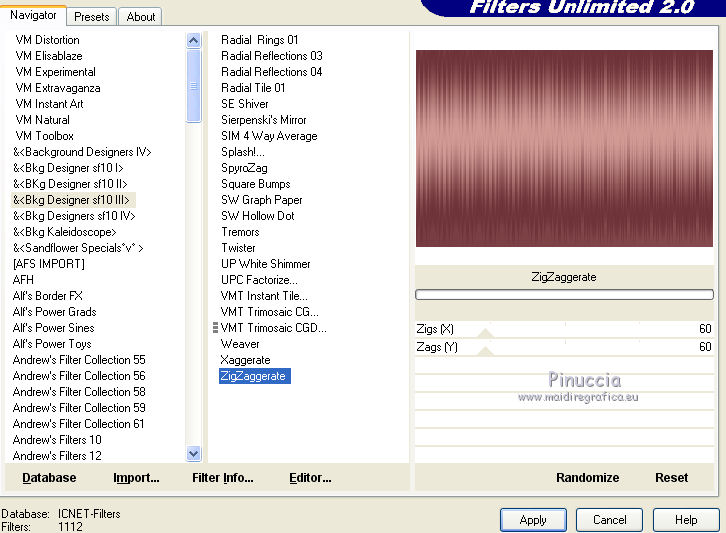Choose SW Hollow Dot filter
Viewport: 726px width, 533px height.
click(x=257, y=216)
